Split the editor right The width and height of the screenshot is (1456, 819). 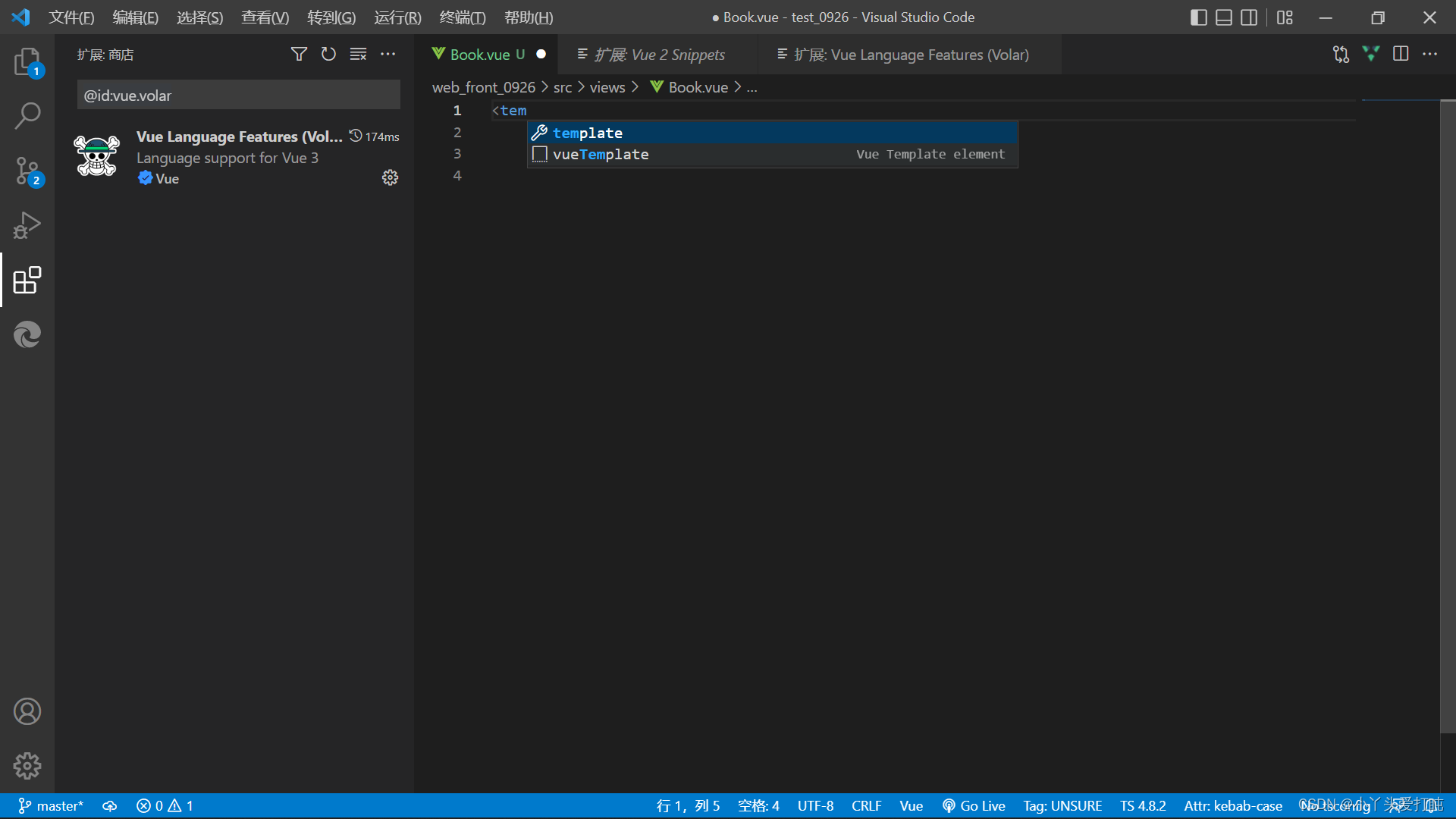tap(1401, 54)
